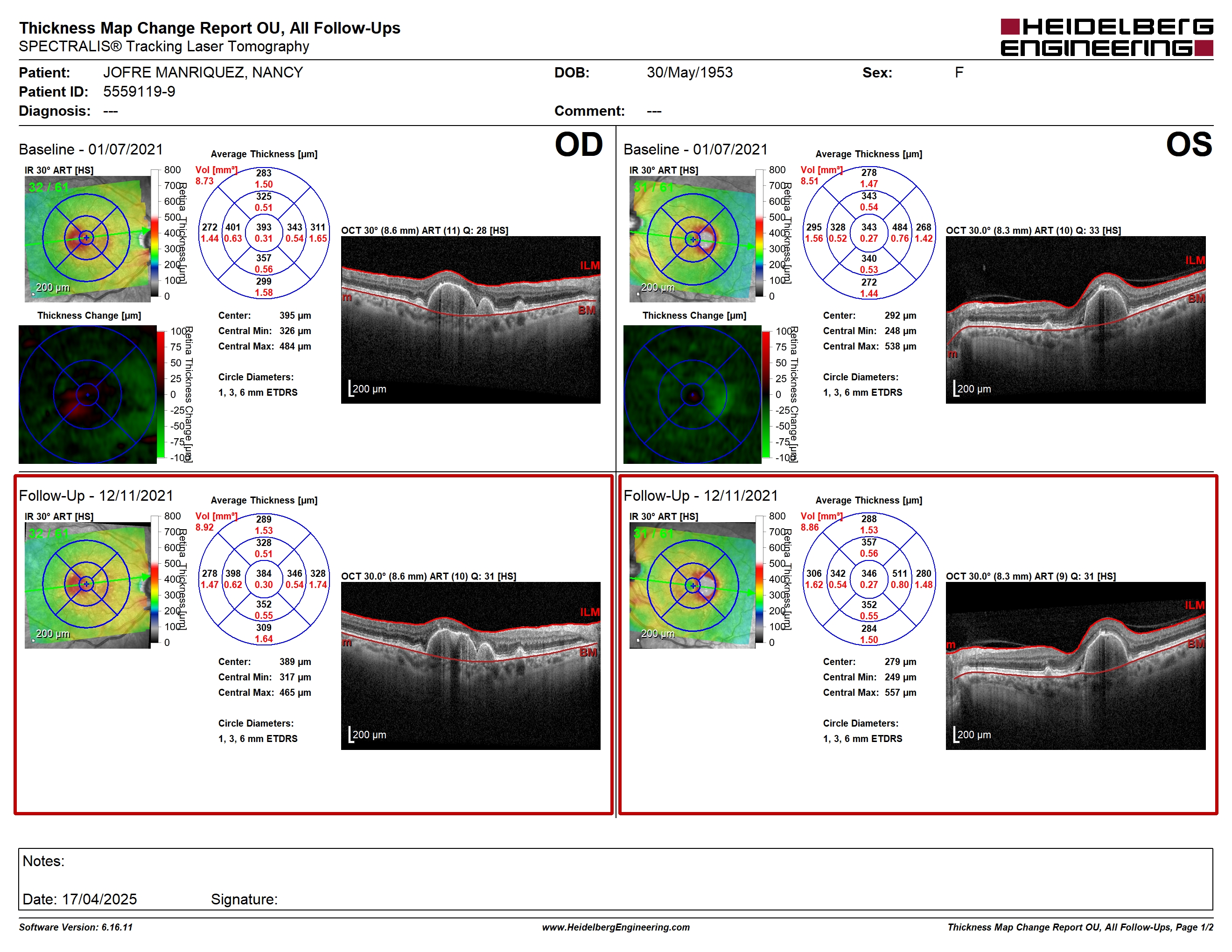
Task: Click 'OCT 30° (8.6 mm) ART (11) Q: 28' caption
Action: tap(424, 231)
